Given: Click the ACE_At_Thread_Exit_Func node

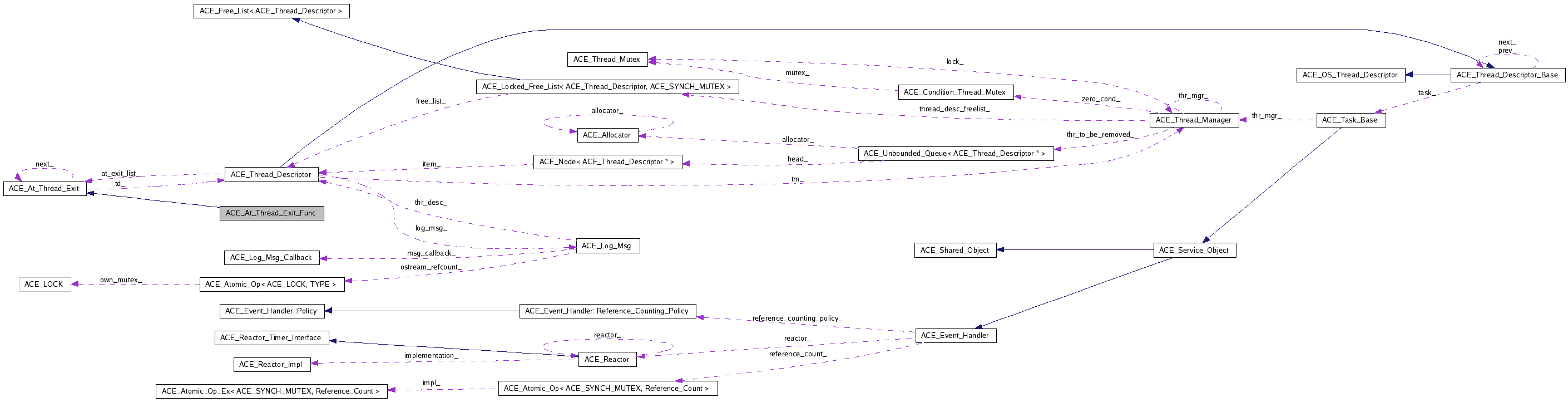Looking at the screenshot, I should pyautogui.click(x=271, y=213).
